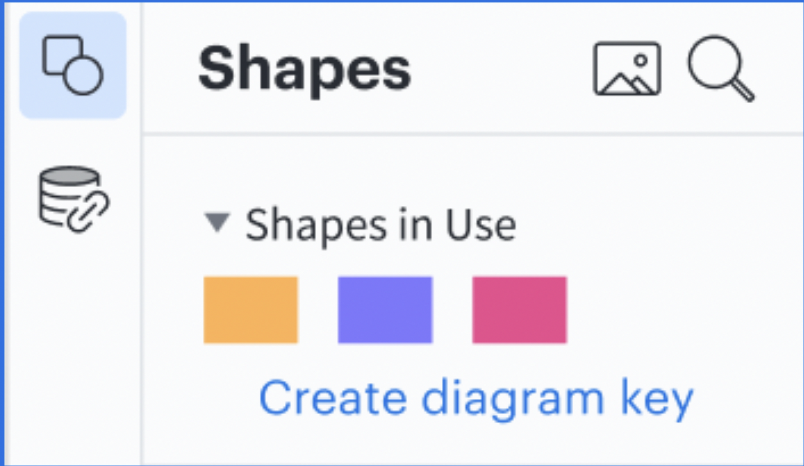Open the data linking database icon
This screenshot has width=804, height=466.
pyautogui.click(x=73, y=199)
